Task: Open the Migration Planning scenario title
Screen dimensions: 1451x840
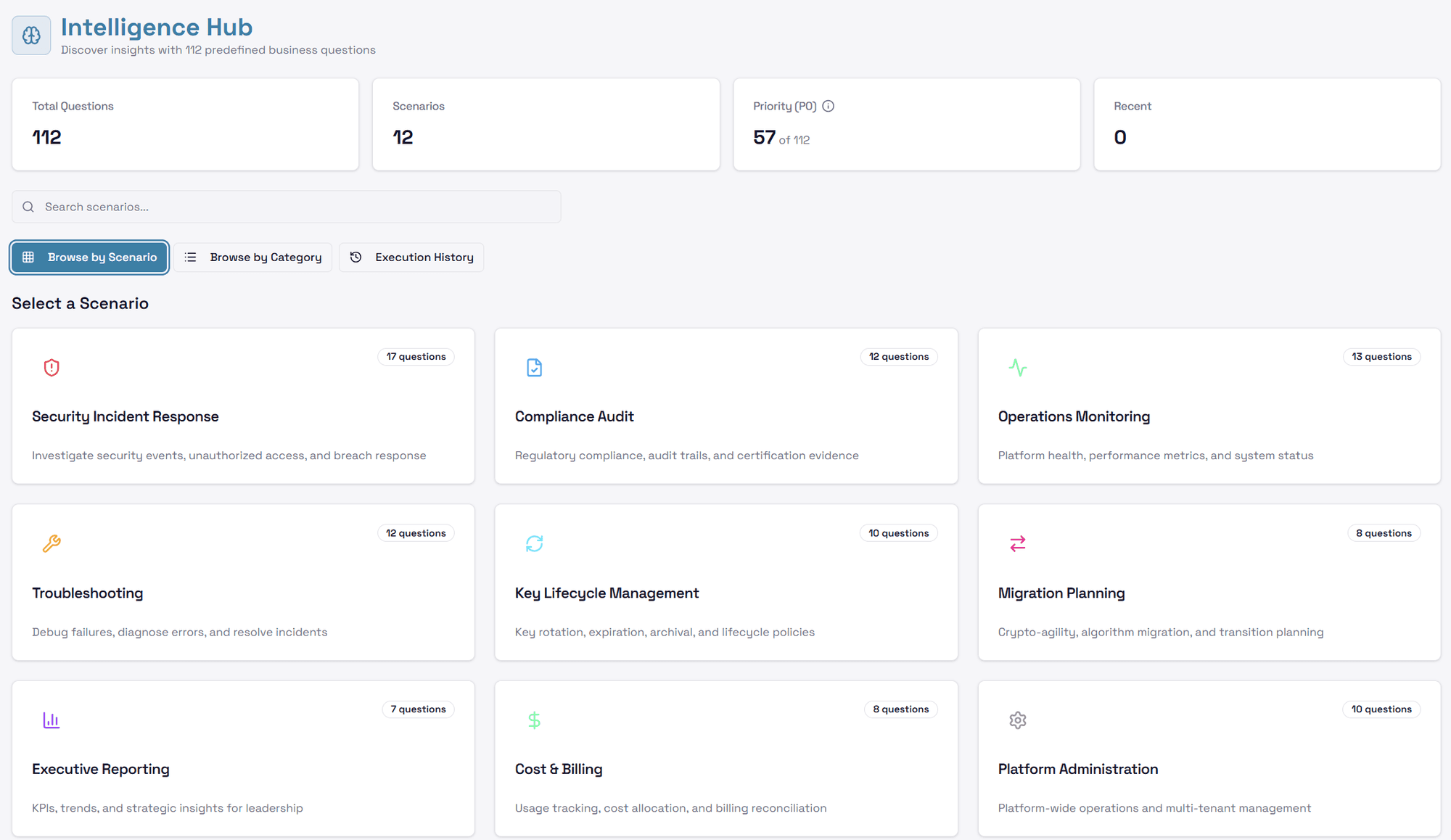Action: pos(1061,593)
